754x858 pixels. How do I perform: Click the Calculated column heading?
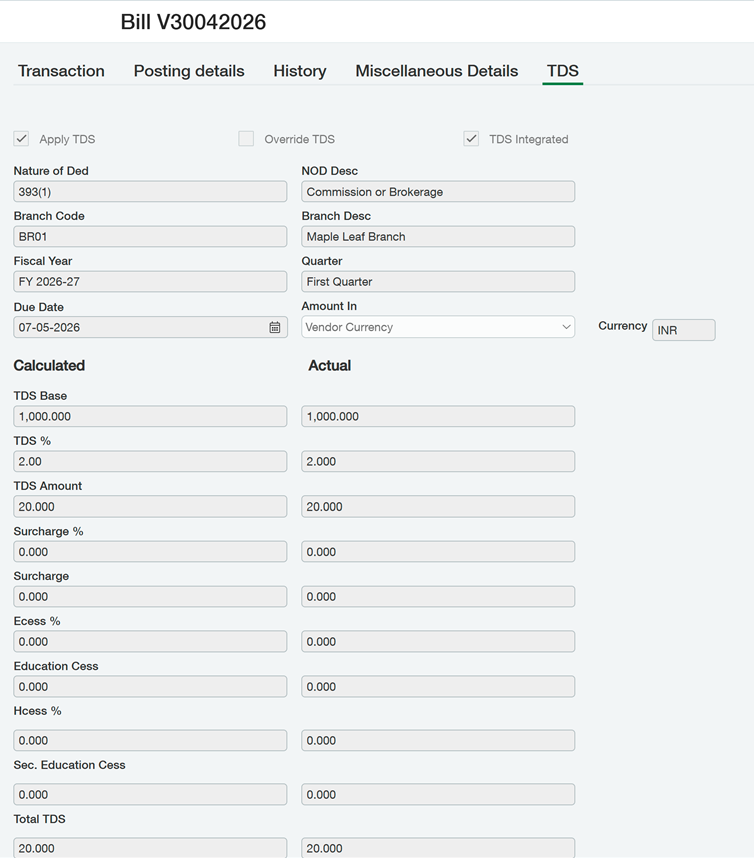coord(49,366)
